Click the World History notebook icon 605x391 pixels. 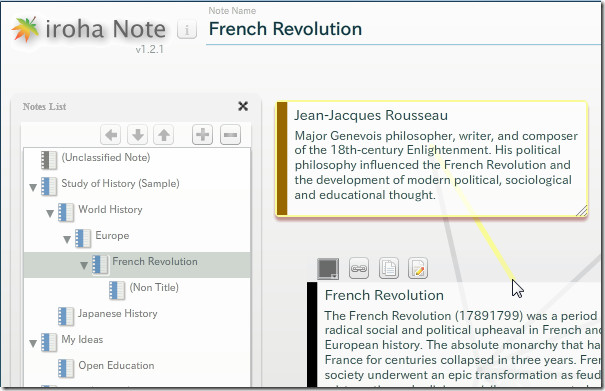click(66, 212)
